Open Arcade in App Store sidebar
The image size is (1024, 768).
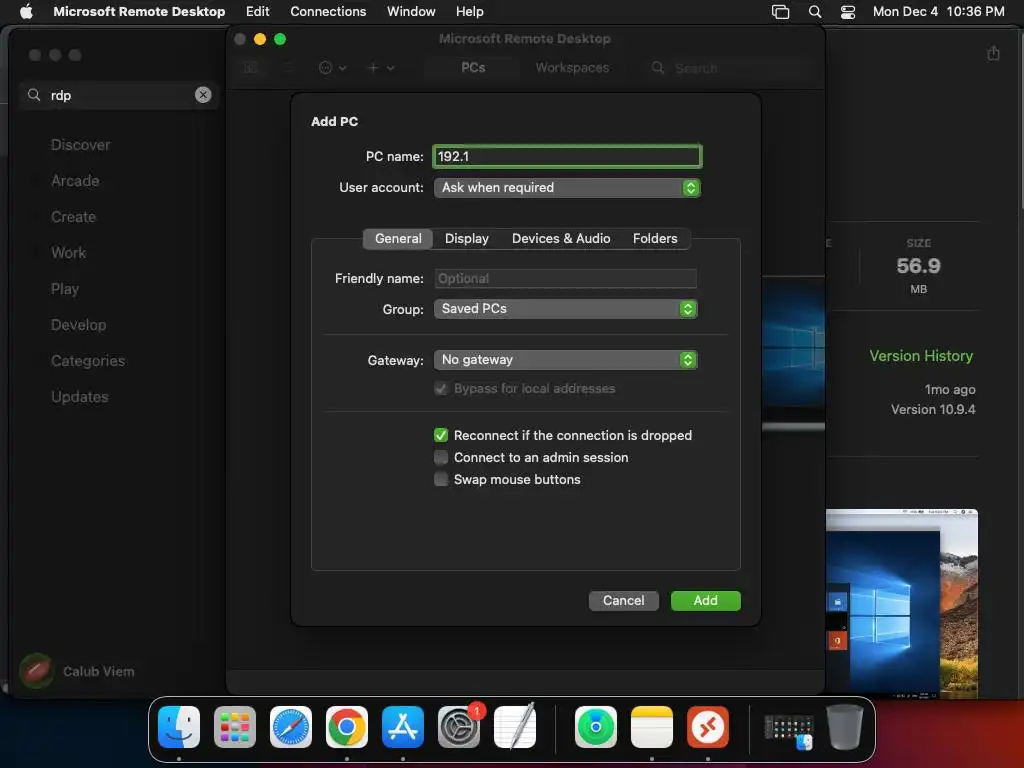75,181
